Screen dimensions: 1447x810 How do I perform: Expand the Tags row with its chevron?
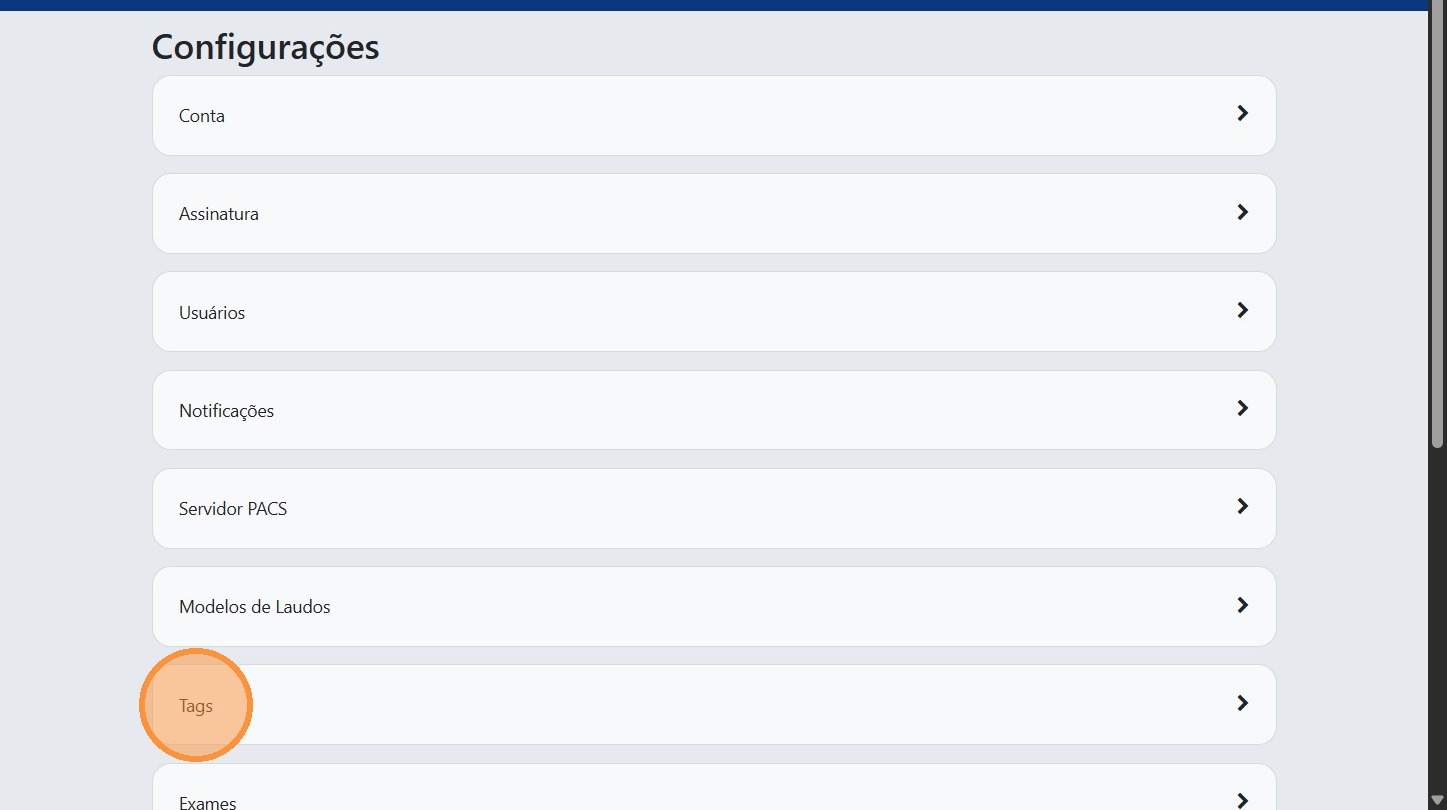tap(1242, 703)
